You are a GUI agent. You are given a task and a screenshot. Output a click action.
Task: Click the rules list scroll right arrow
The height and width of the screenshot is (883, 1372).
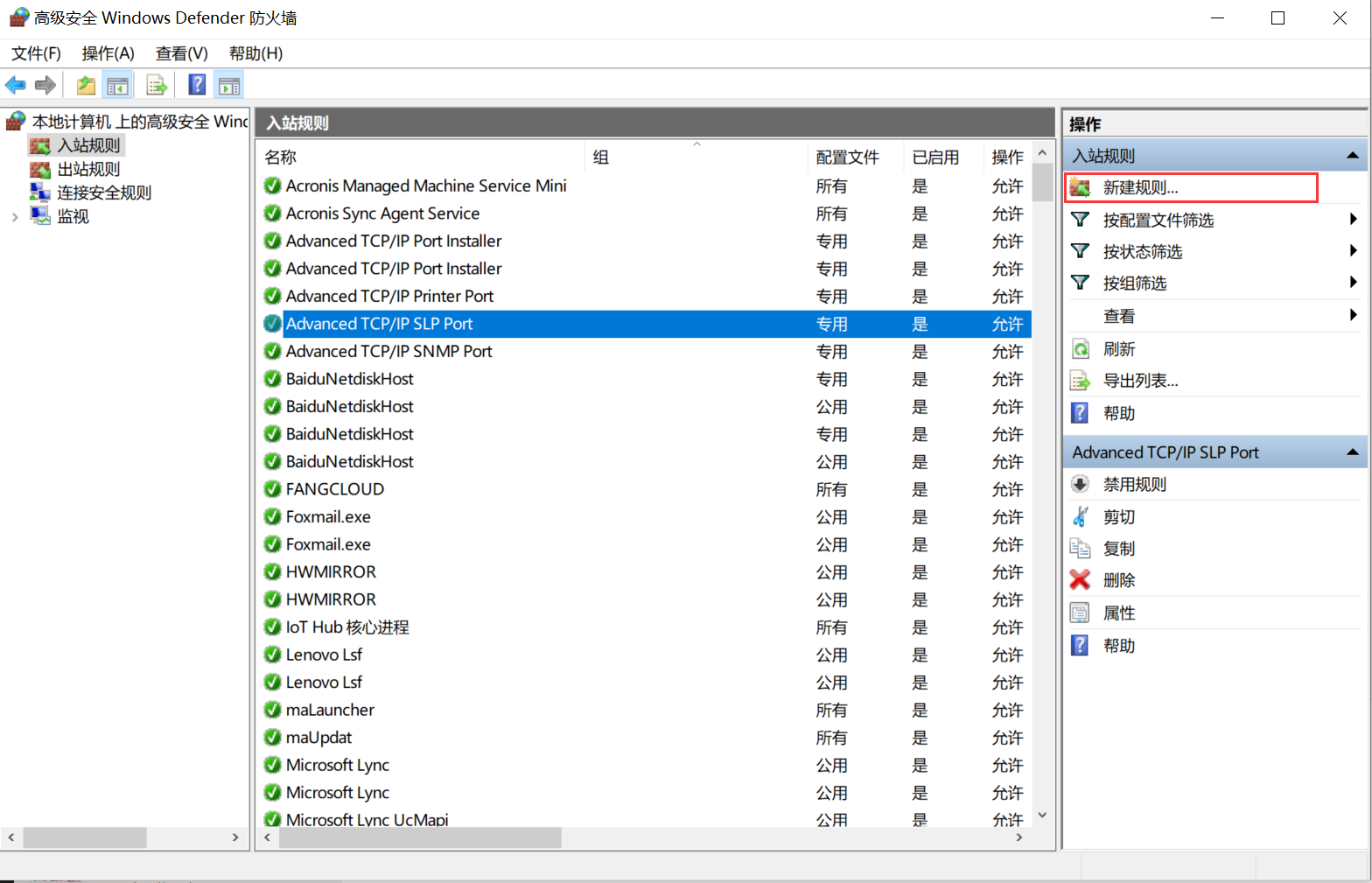(1019, 837)
